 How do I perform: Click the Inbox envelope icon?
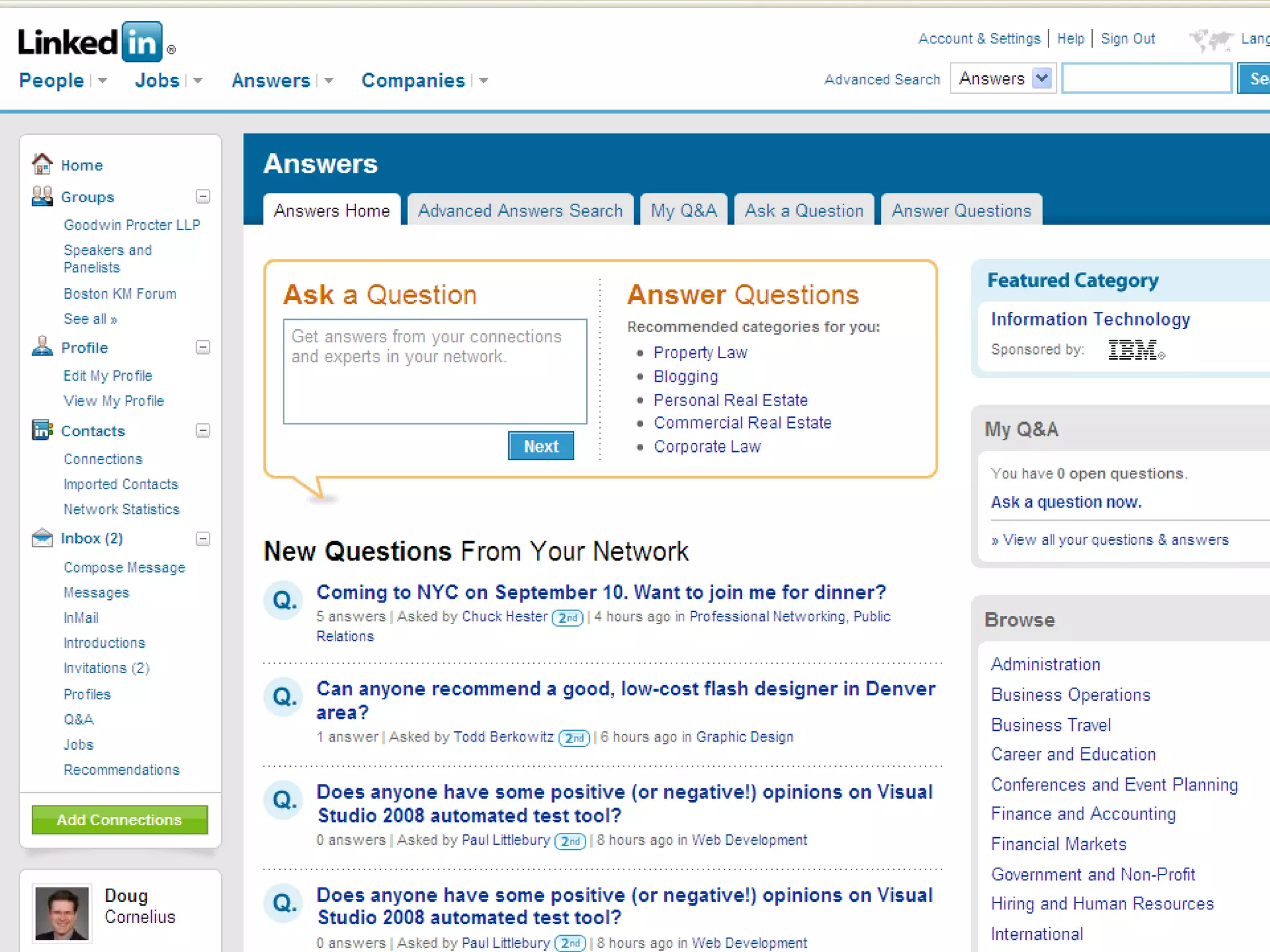tap(42, 538)
